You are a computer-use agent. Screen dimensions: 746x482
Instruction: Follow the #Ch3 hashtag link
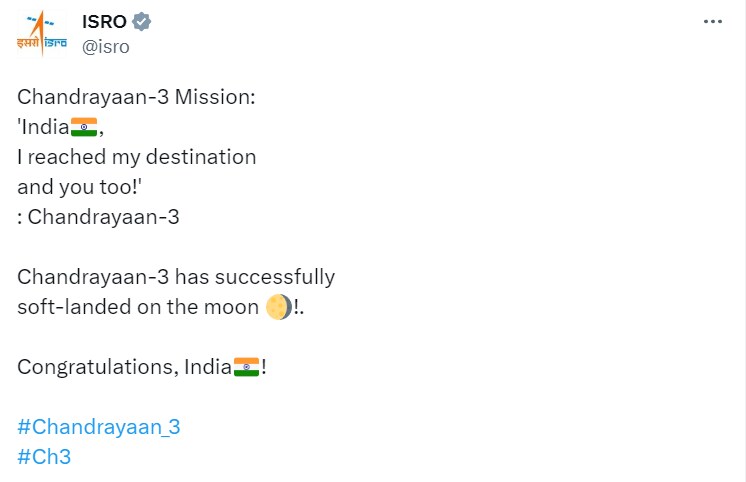click(x=44, y=457)
